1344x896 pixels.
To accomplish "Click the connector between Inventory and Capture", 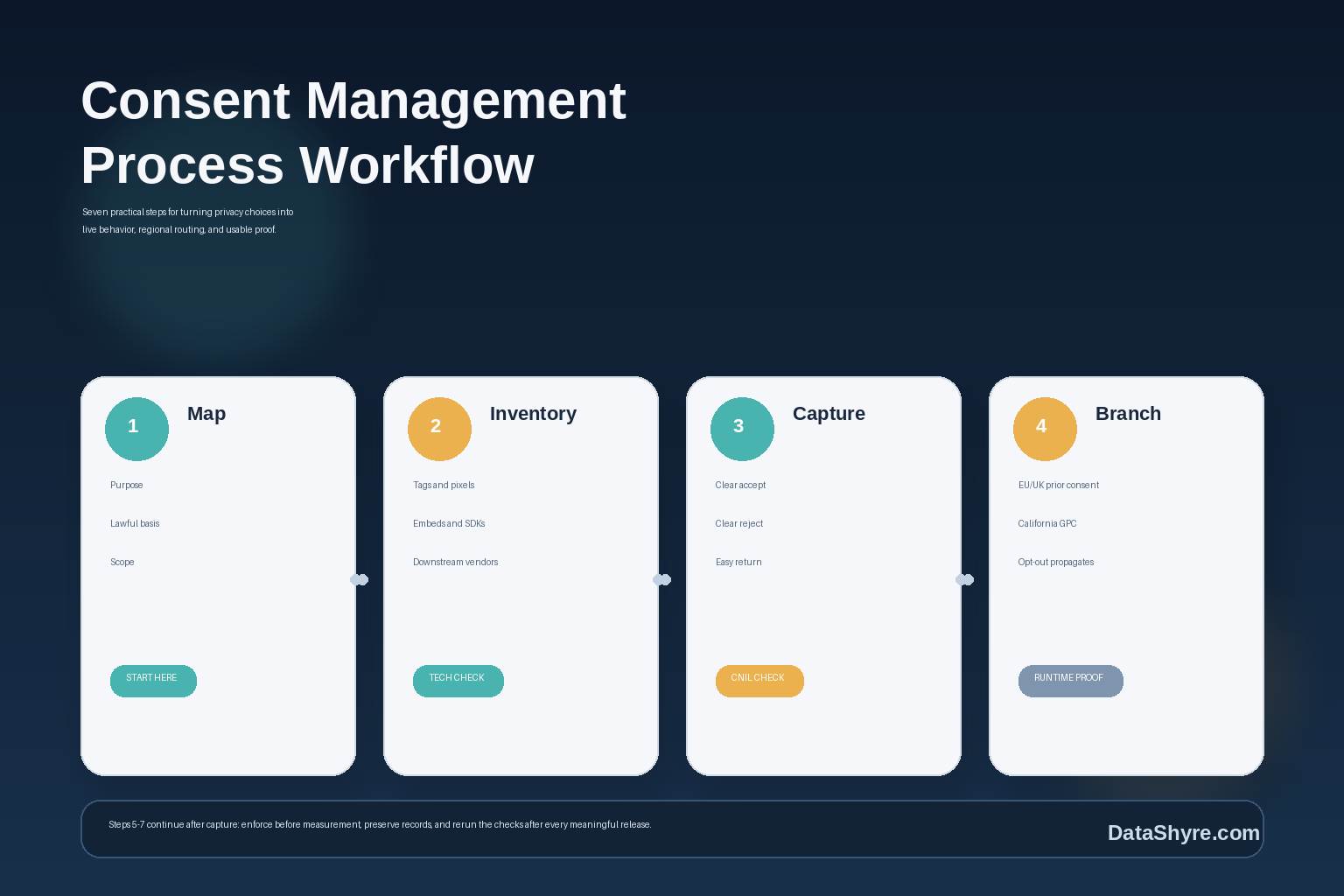I will 662,579.
